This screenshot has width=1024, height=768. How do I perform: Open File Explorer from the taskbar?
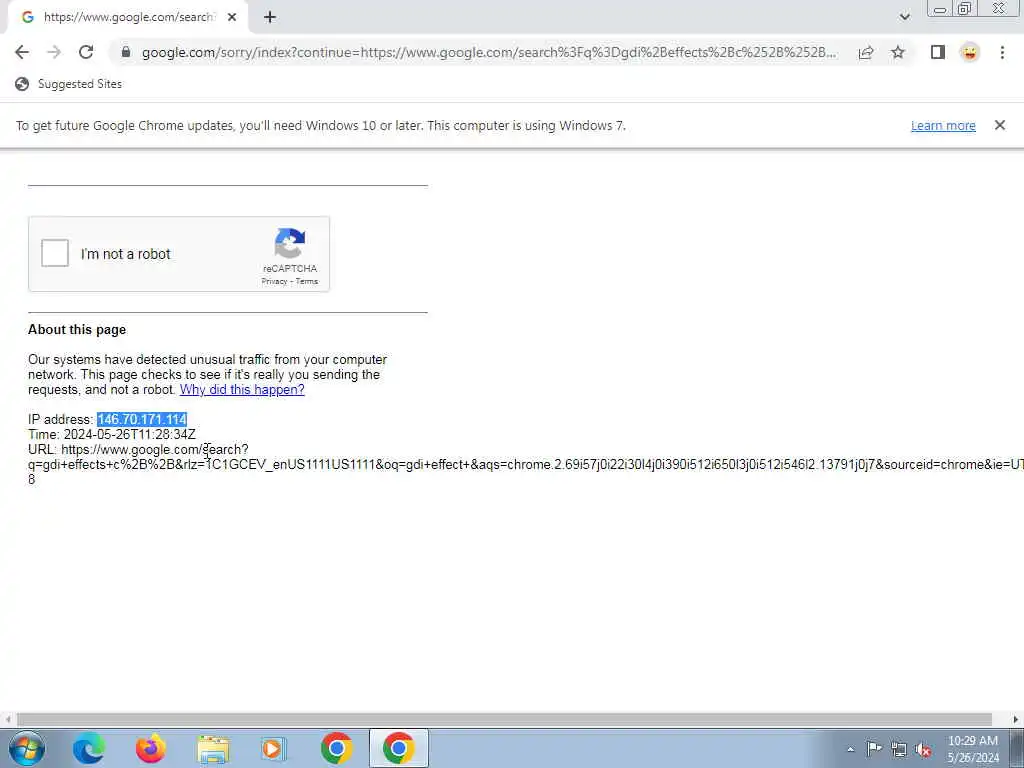(x=213, y=748)
